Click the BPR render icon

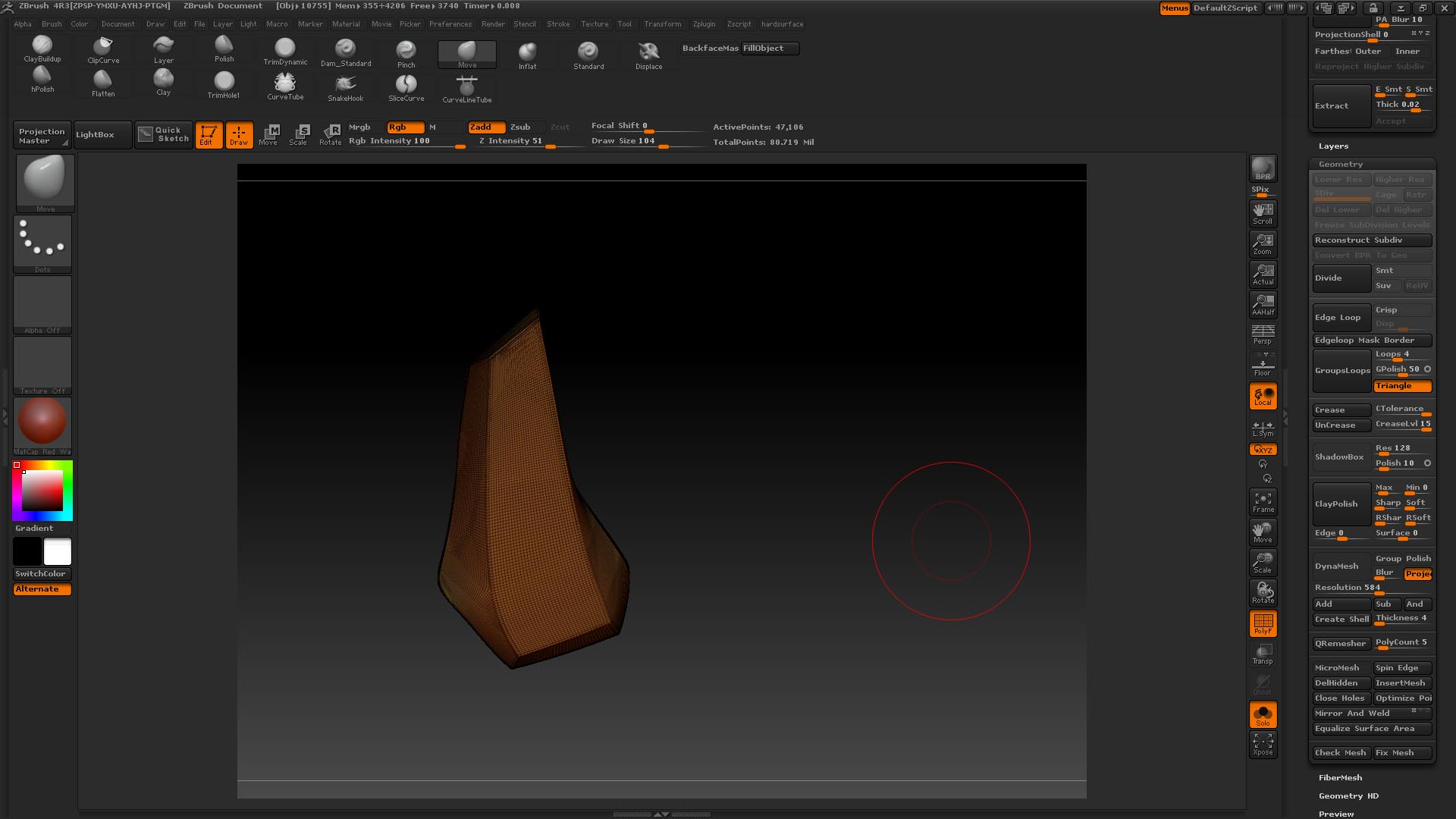[1263, 168]
